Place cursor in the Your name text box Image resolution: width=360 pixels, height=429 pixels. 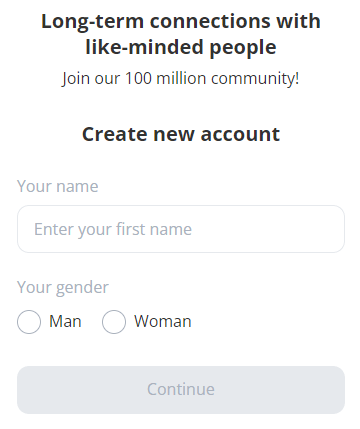(181, 229)
